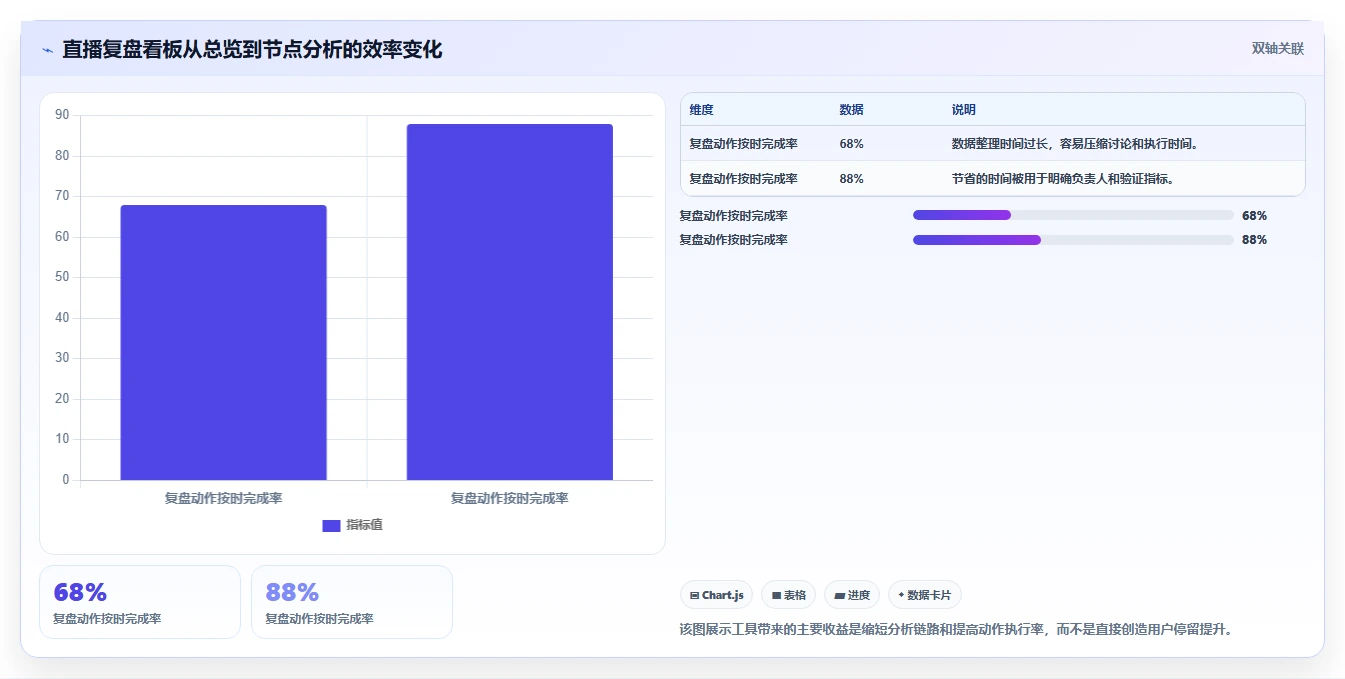Open the 68% data card
1345x679 pixels.
coord(140,602)
